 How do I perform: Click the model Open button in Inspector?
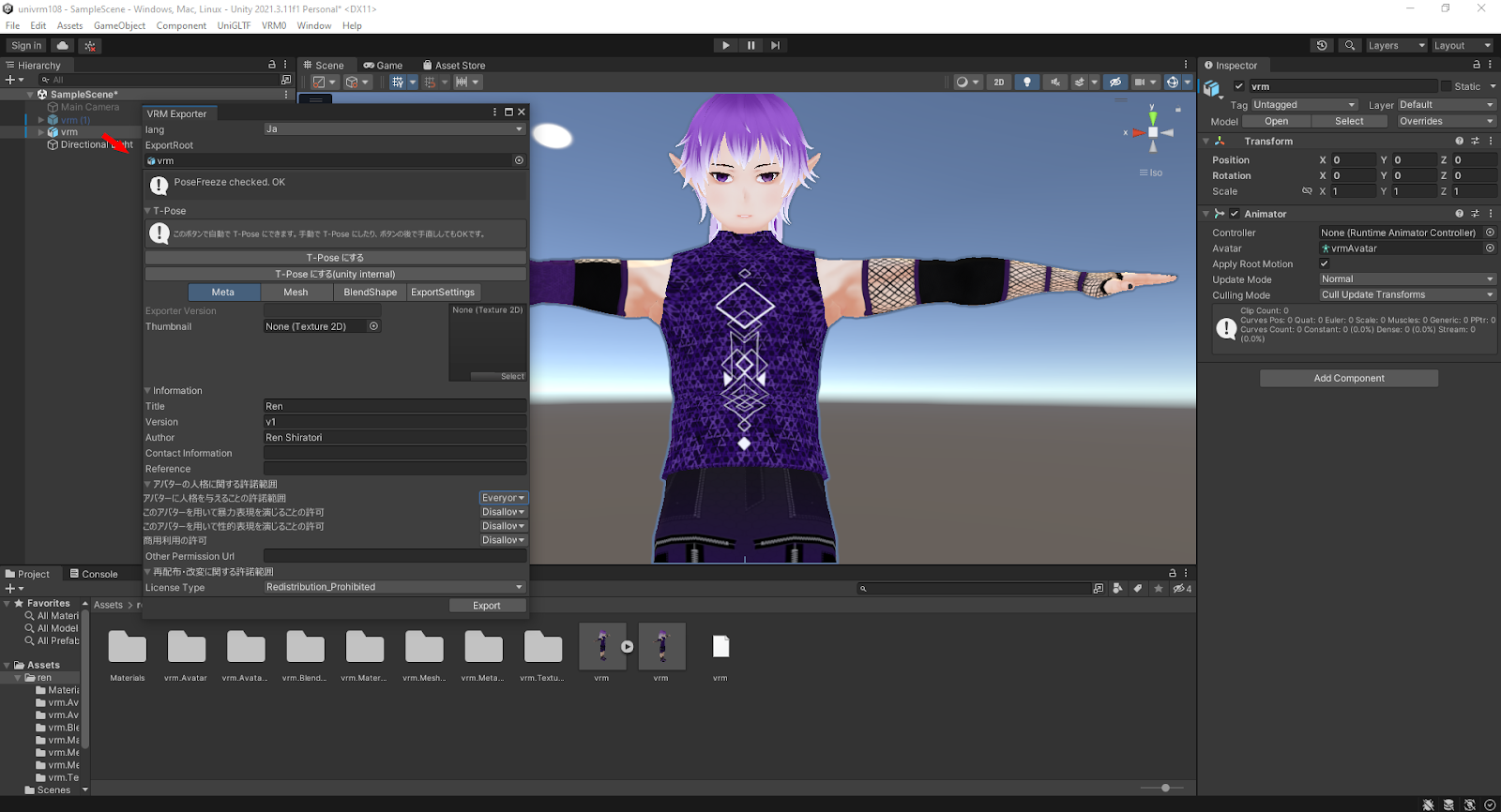tap(1276, 121)
